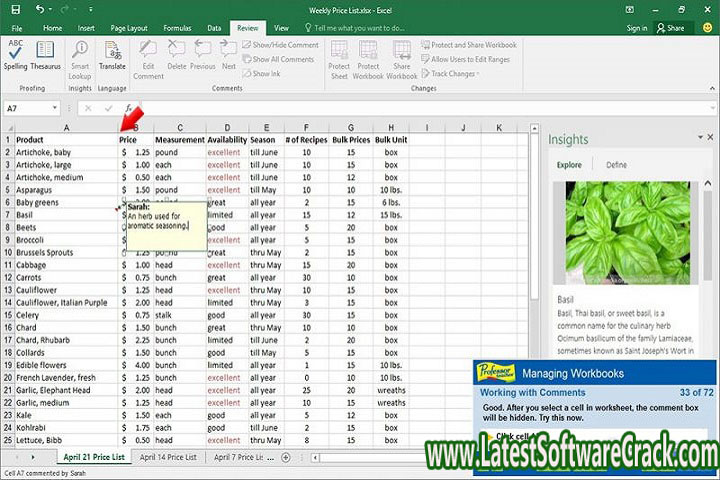This screenshot has width=720, height=480.
Task: Open Insights pane options dropdown arrow
Action: coord(700,137)
